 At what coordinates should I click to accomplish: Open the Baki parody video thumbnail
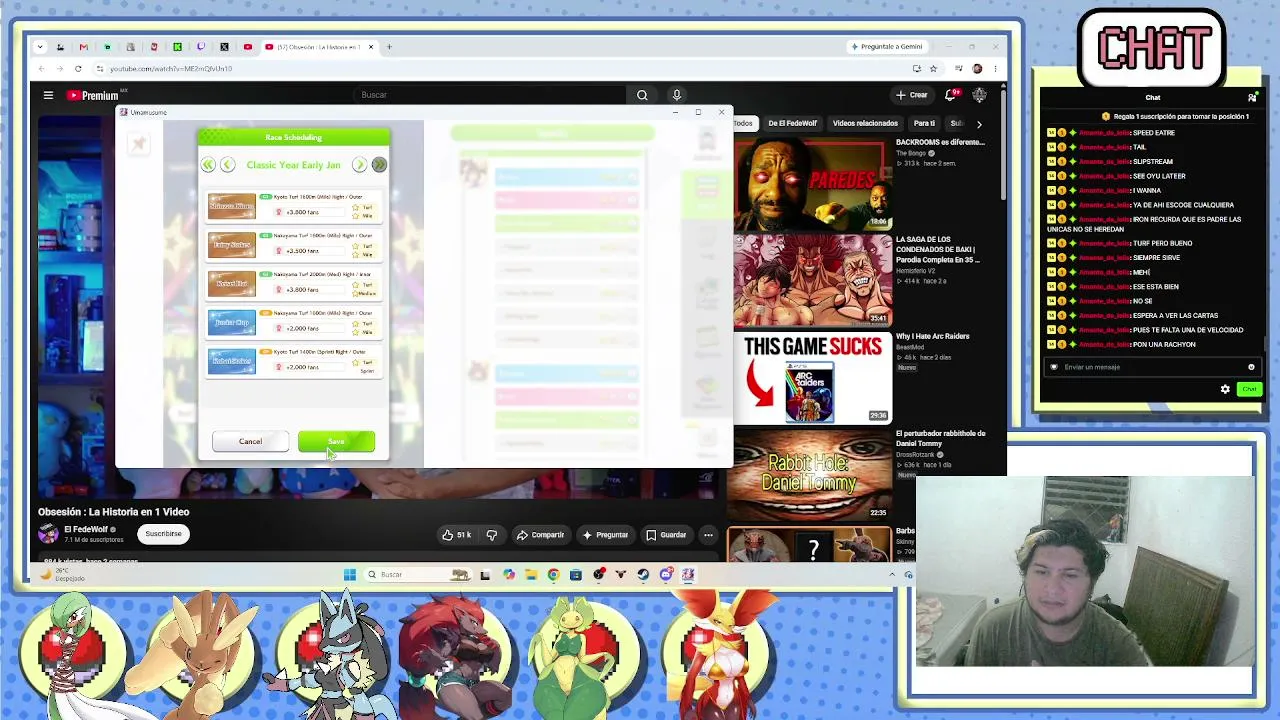(812, 280)
